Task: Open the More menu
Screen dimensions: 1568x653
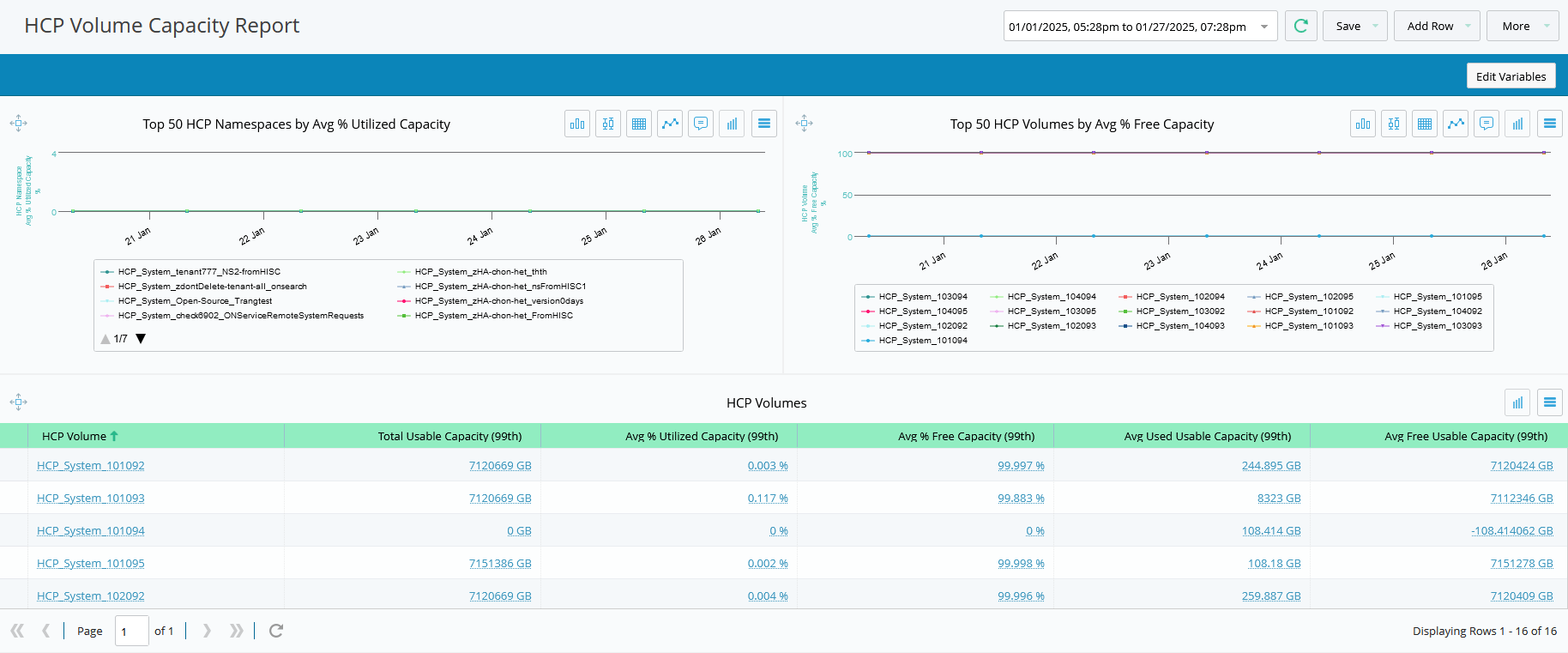Action: [1523, 26]
